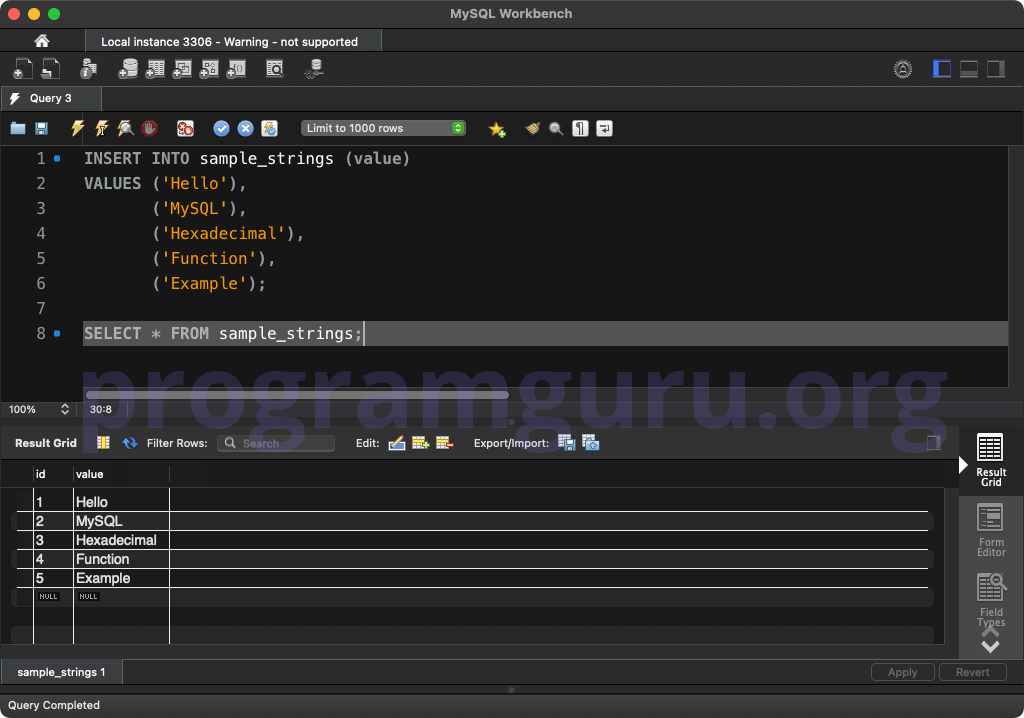This screenshot has height=718, width=1024.
Task: Rollback the transaction X icon
Action: click(246, 128)
